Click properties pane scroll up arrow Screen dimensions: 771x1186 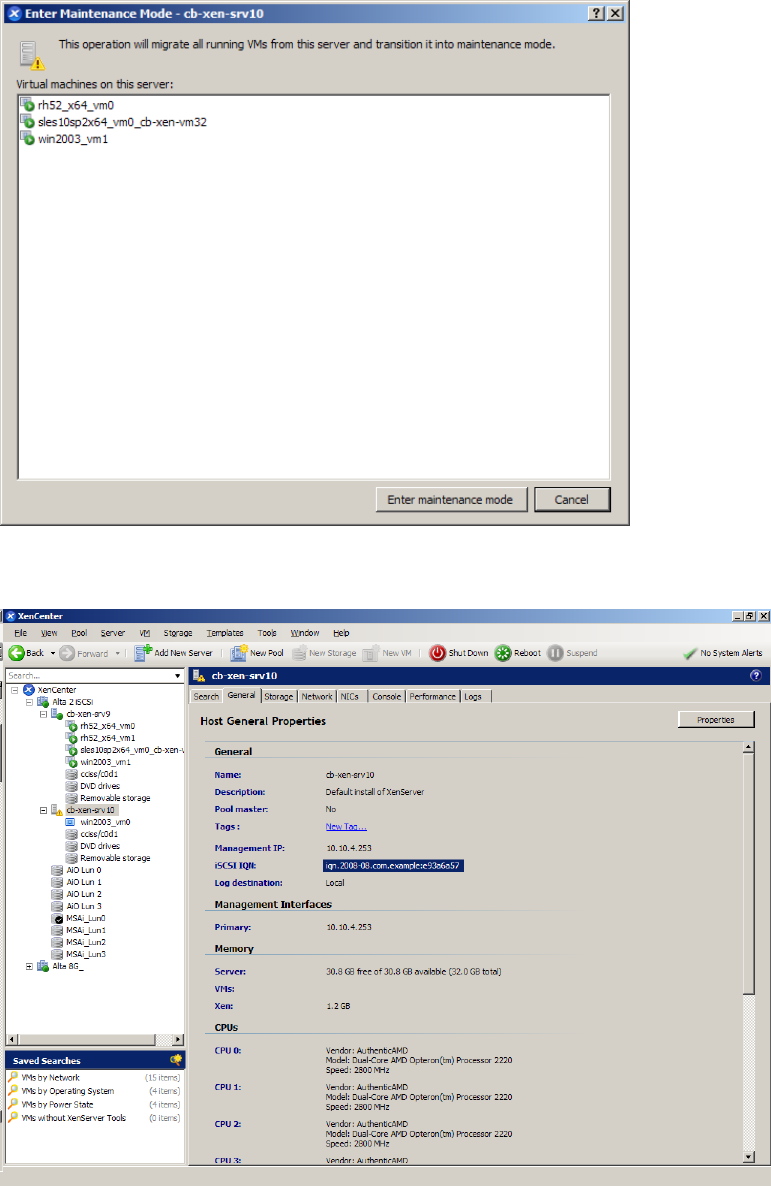[748, 747]
